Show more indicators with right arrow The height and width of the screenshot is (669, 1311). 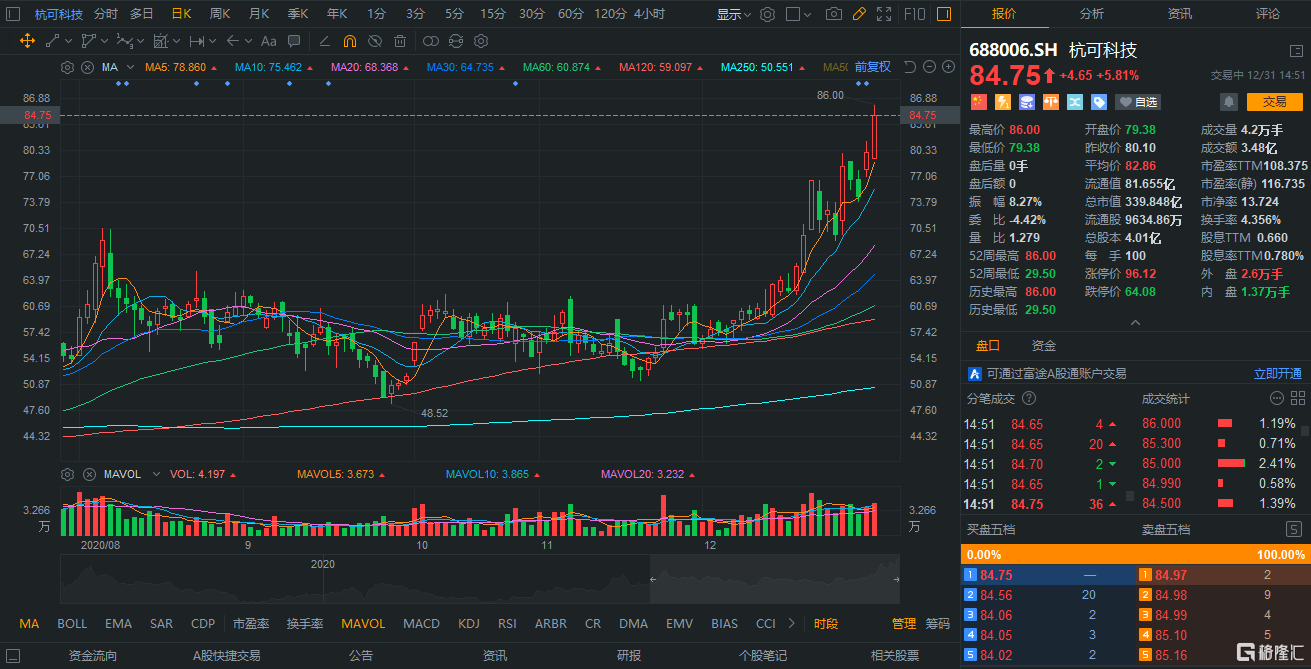[792, 623]
